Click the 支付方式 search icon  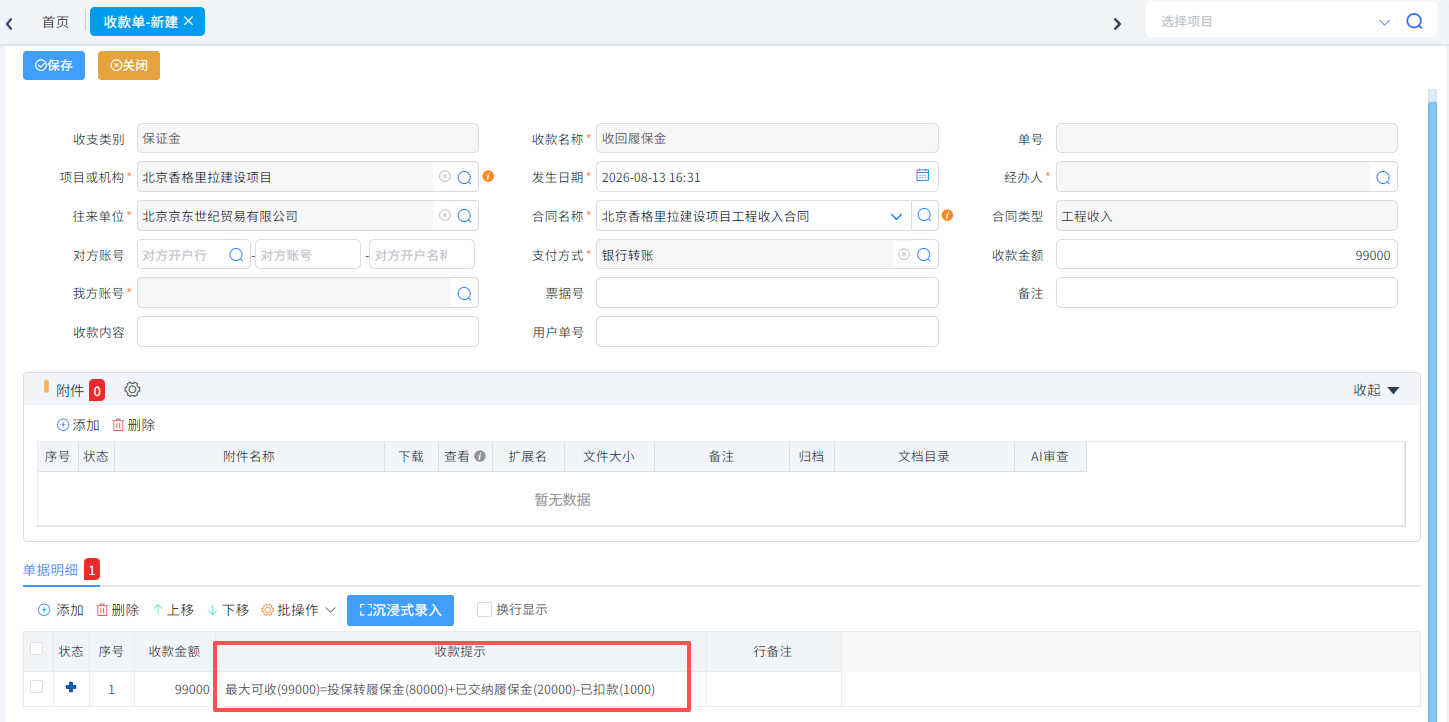click(x=924, y=255)
